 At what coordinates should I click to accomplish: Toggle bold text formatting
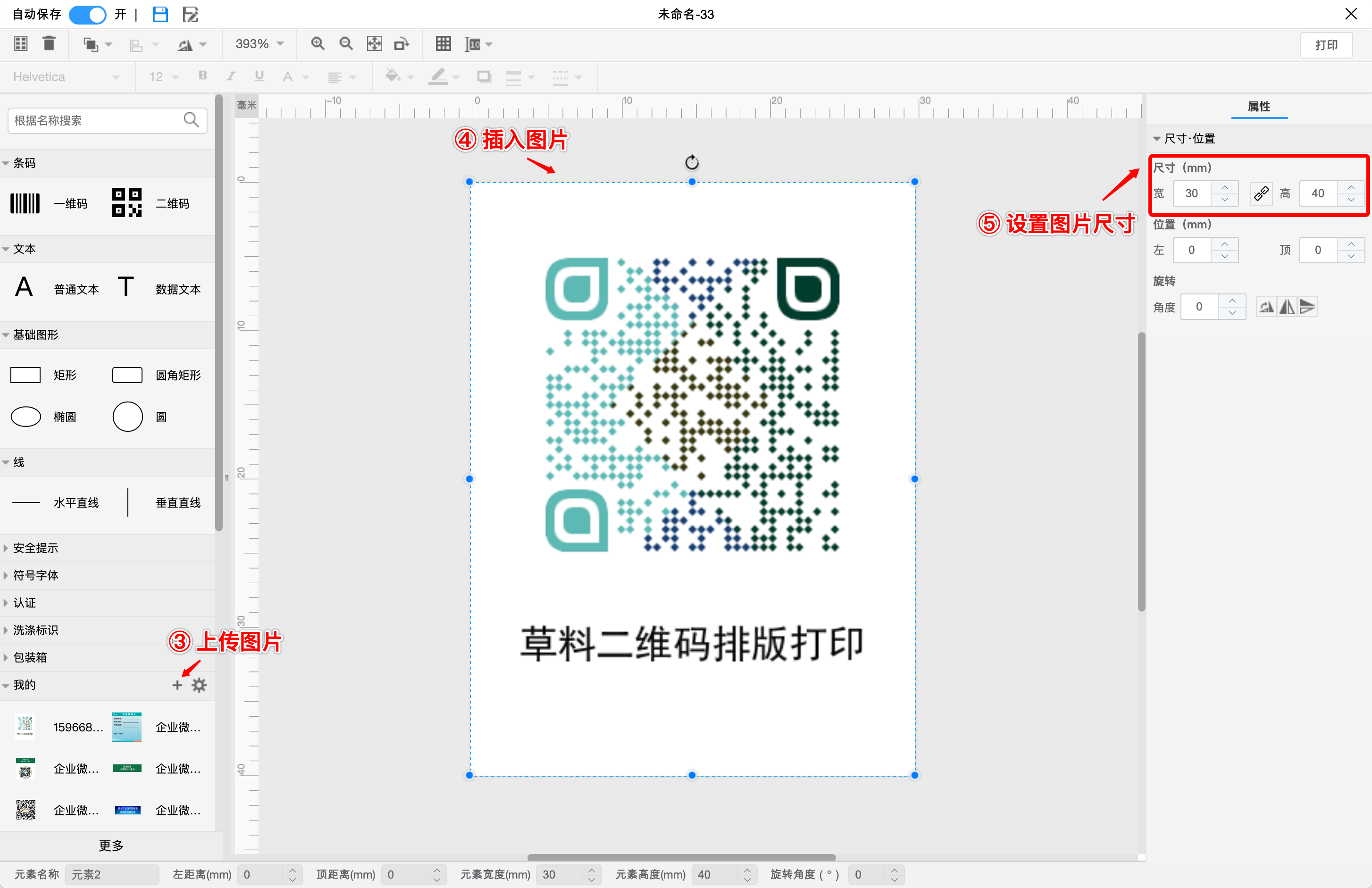click(x=202, y=75)
